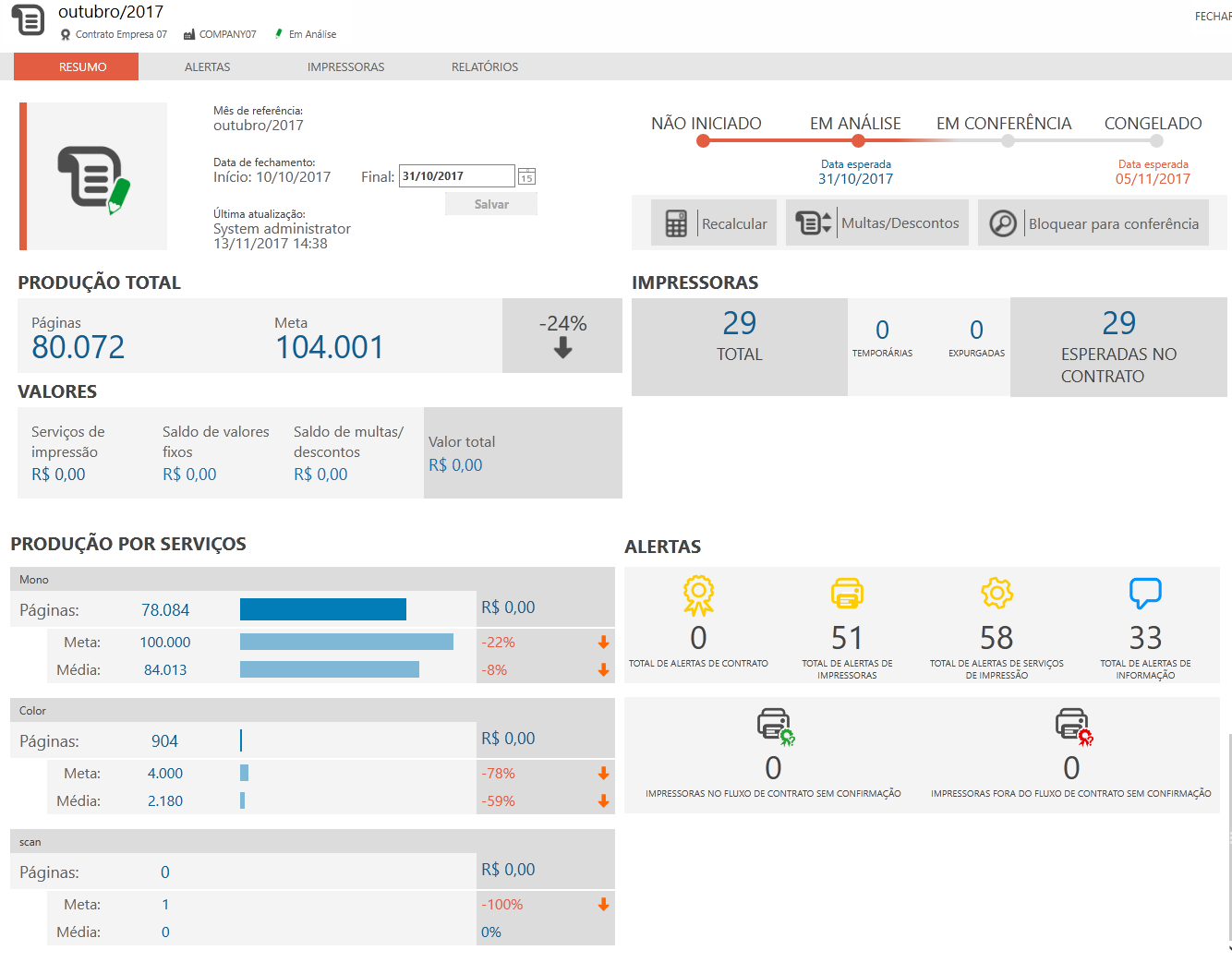Click the Congelado status marker on timeline
This screenshot has width=1232, height=962.
(x=1156, y=141)
